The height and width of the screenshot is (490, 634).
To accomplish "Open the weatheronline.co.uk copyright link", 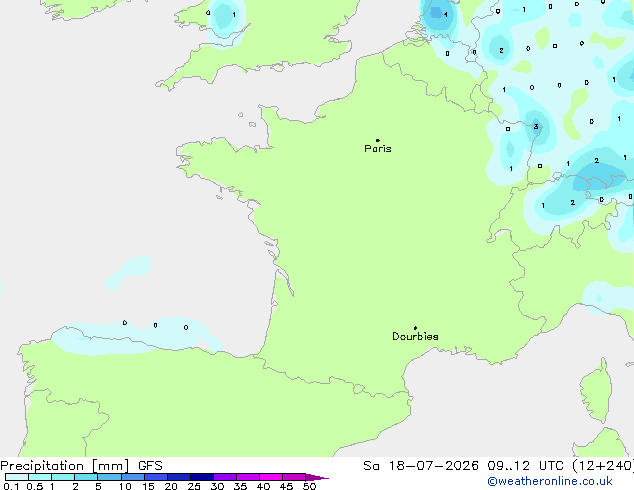I will pyautogui.click(x=550, y=481).
